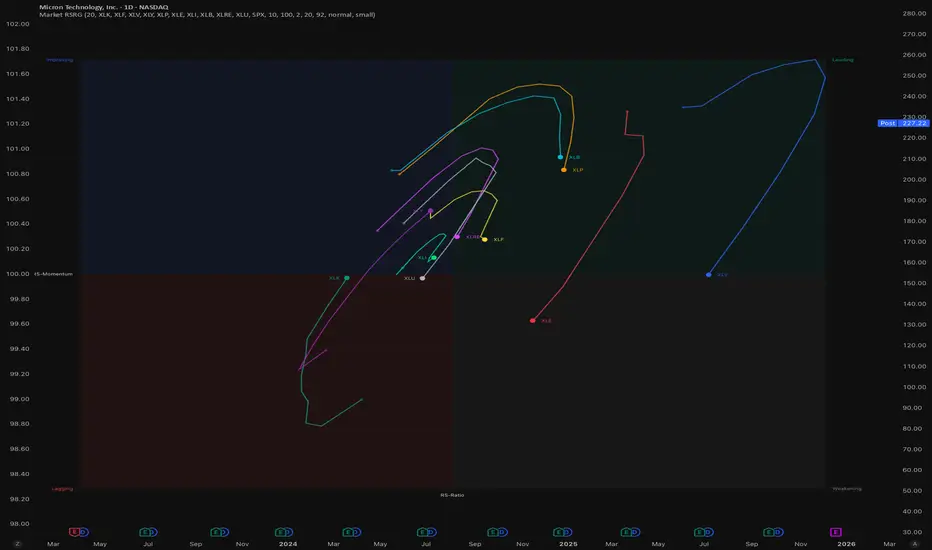
Task: Select the red XLE end-point dot
Action: coord(533,320)
